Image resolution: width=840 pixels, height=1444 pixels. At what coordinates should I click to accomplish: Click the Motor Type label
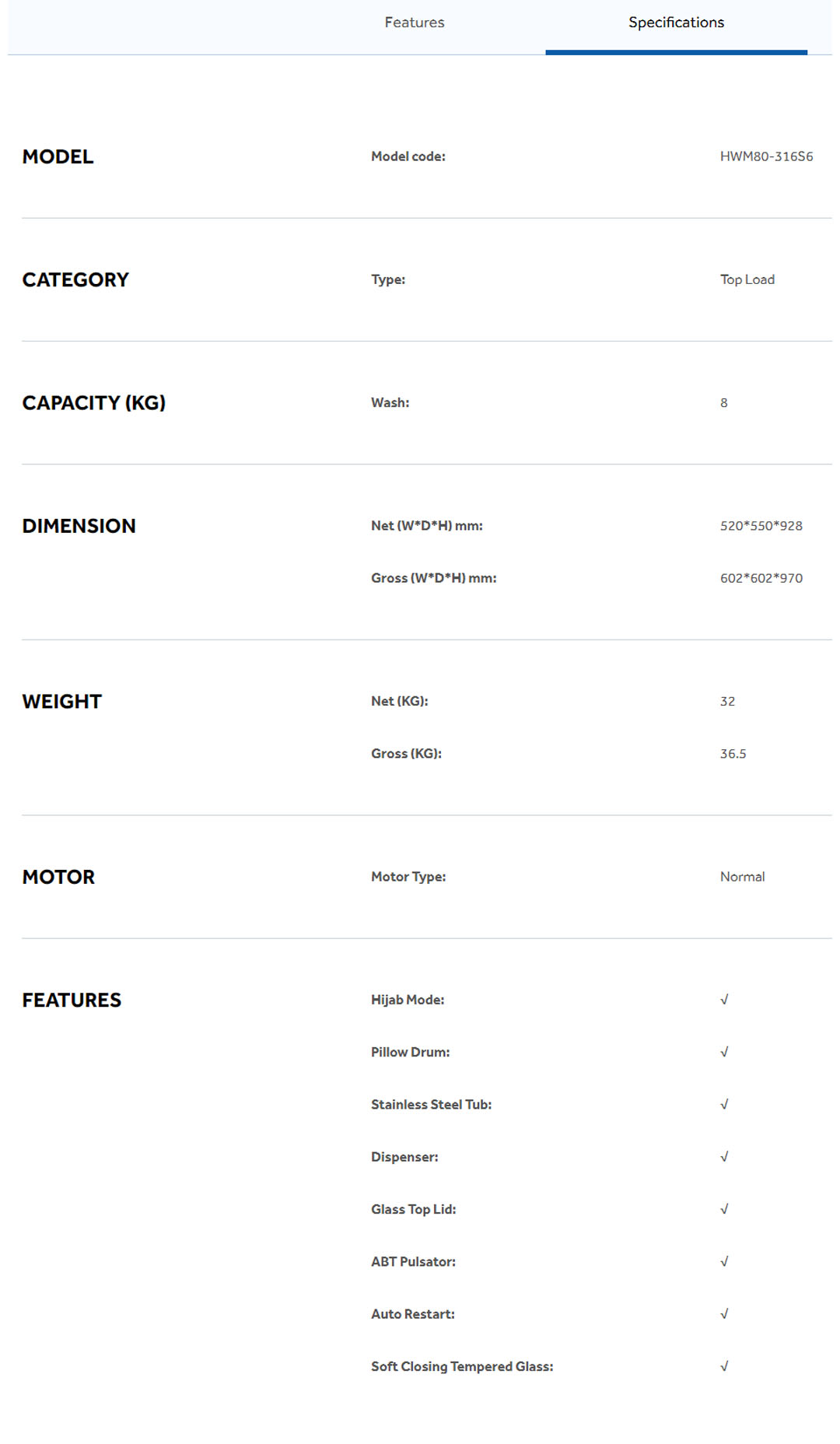coord(408,877)
